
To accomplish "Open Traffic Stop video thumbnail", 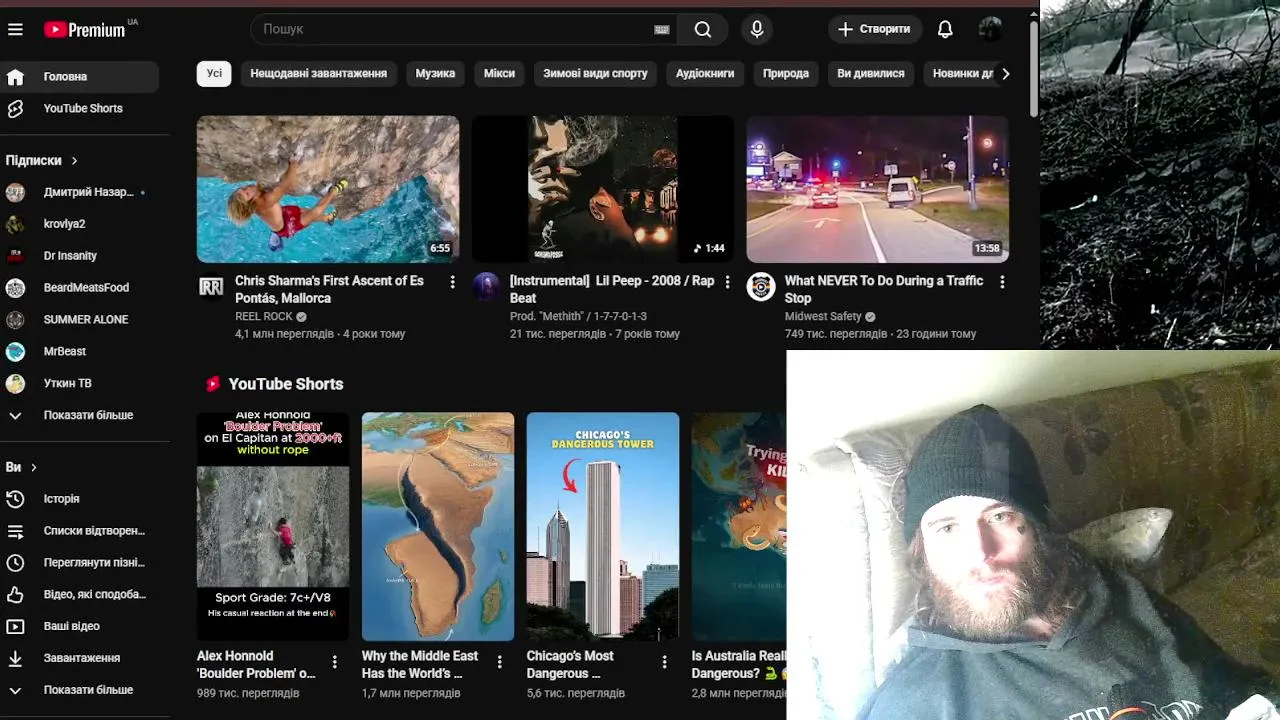I will click(877, 189).
